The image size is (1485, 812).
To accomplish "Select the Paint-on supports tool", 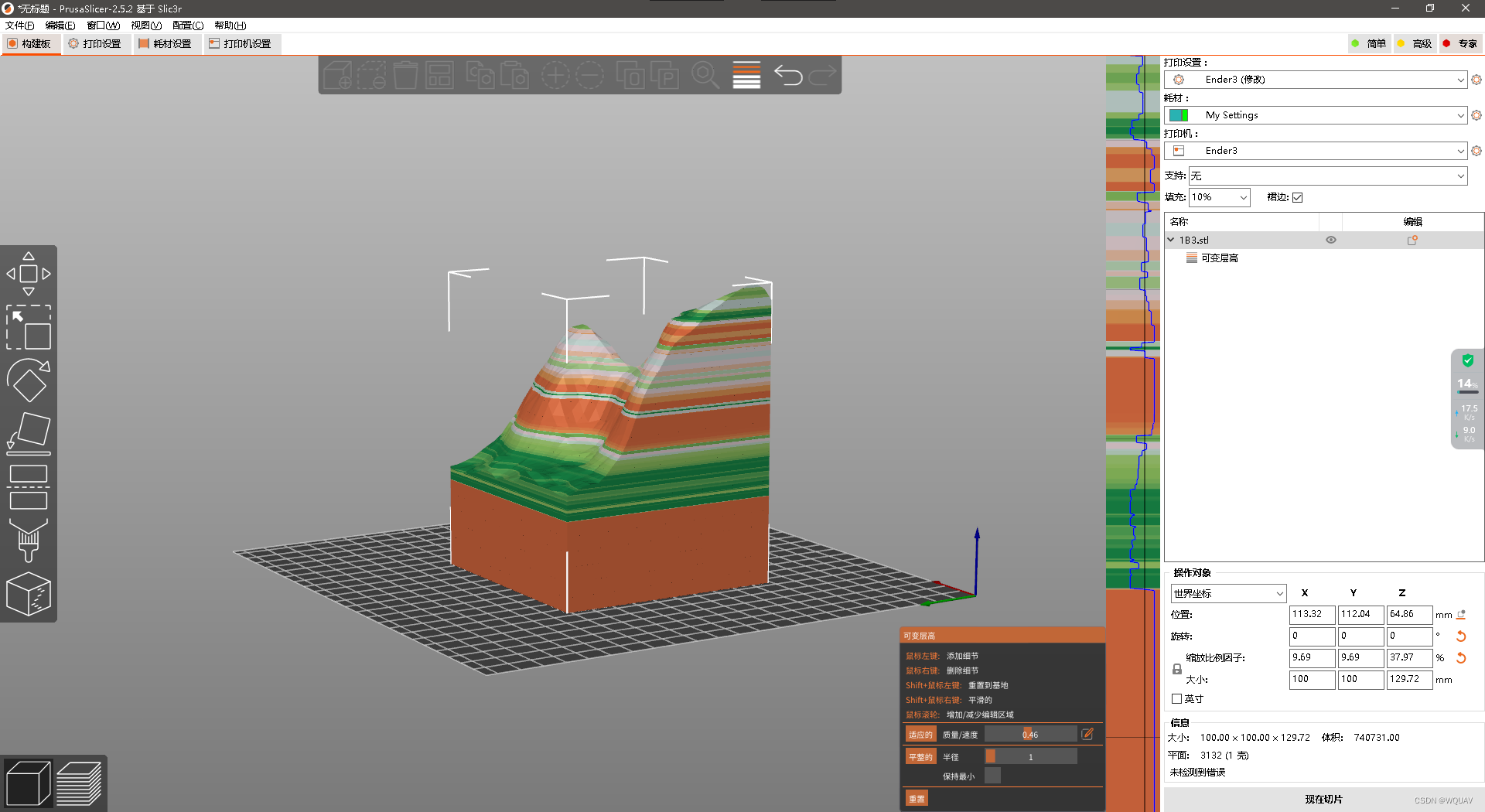I will tap(29, 540).
